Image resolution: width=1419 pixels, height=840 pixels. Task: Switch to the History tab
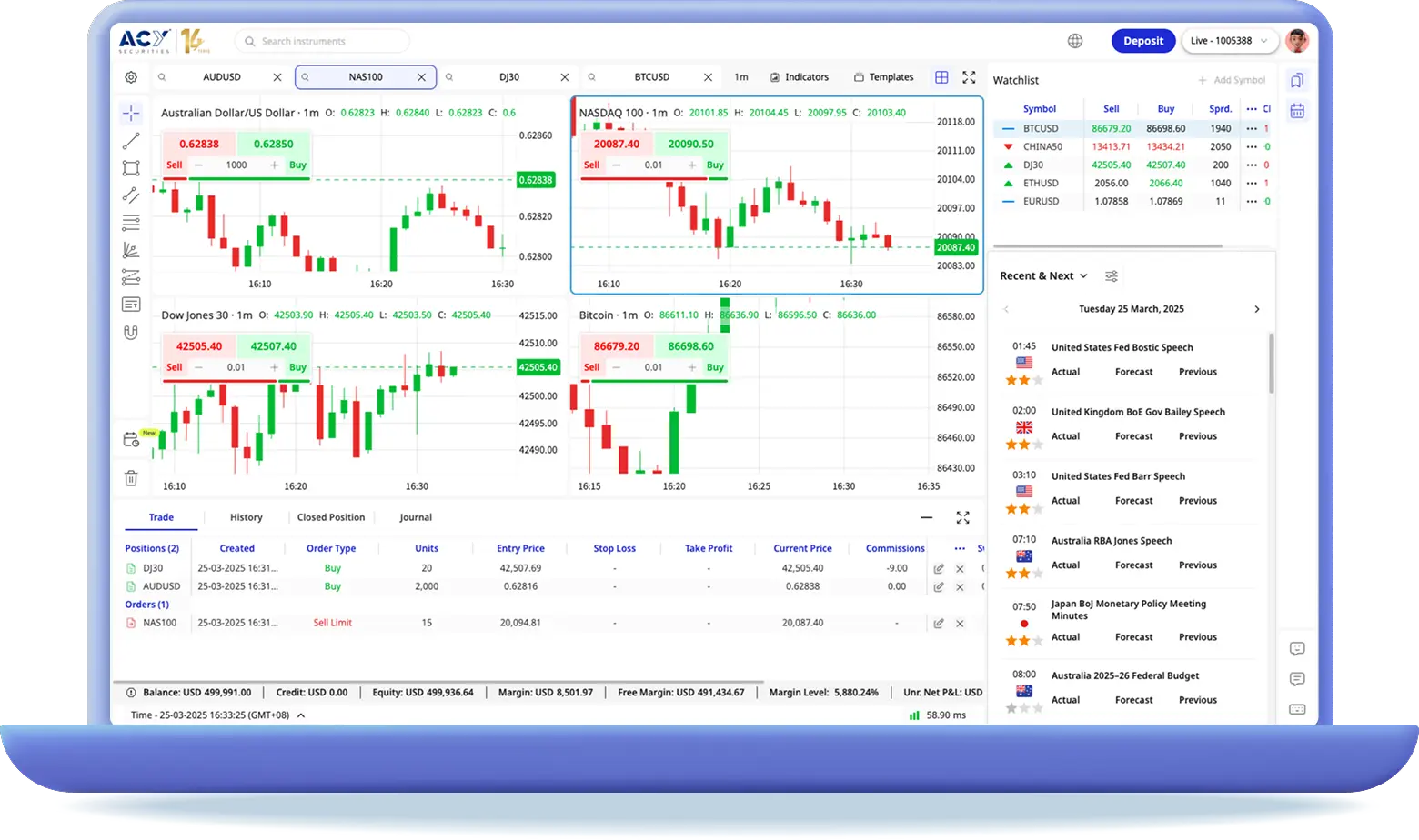pos(245,517)
